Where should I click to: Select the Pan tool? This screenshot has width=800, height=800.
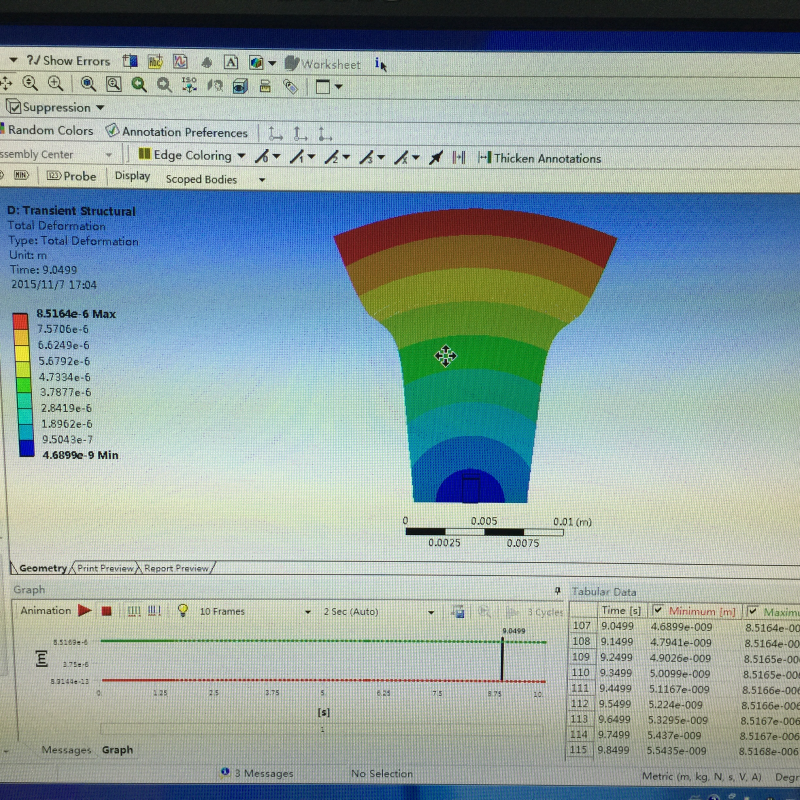click(x=6, y=83)
